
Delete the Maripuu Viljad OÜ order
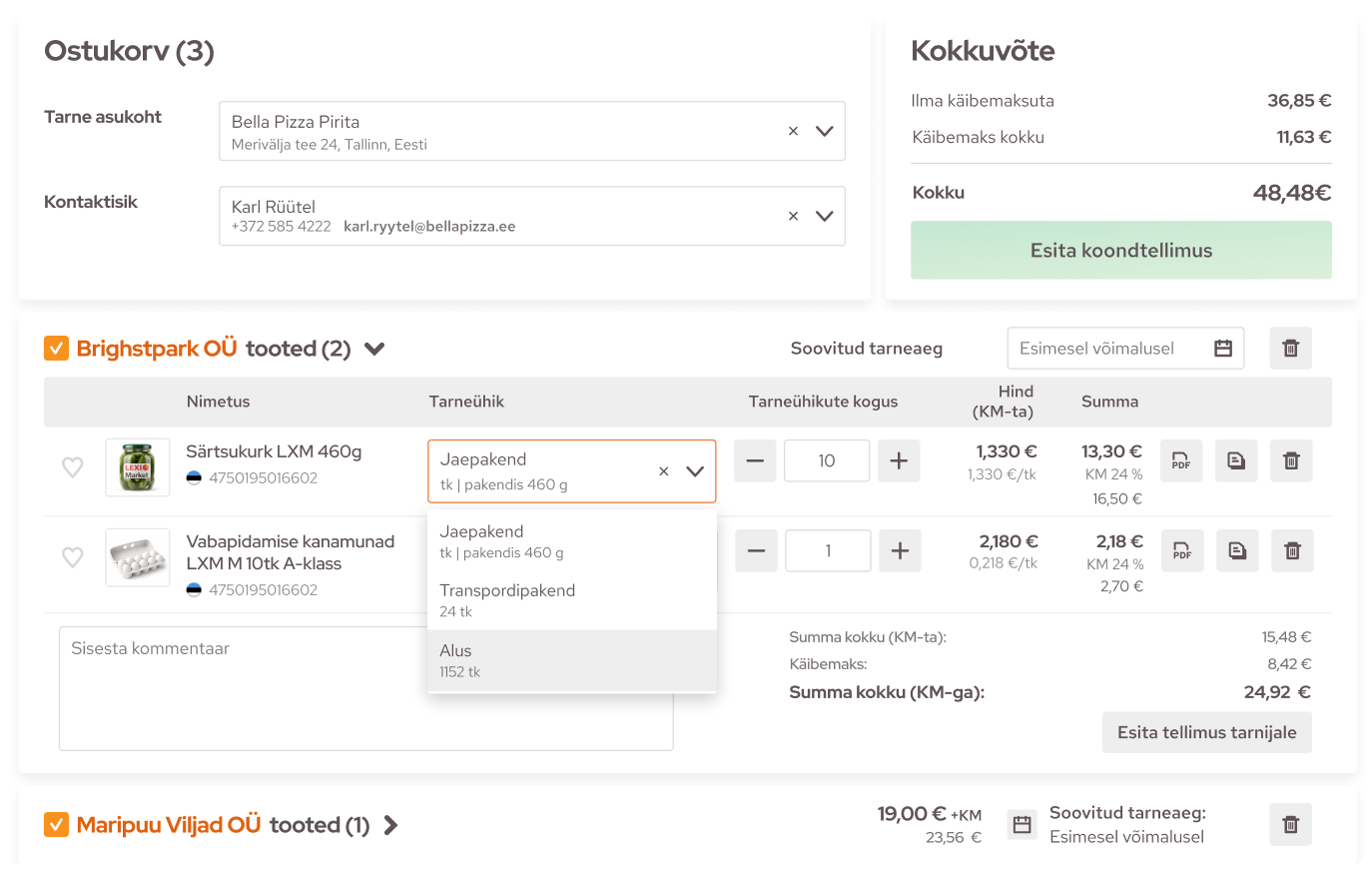click(1290, 825)
